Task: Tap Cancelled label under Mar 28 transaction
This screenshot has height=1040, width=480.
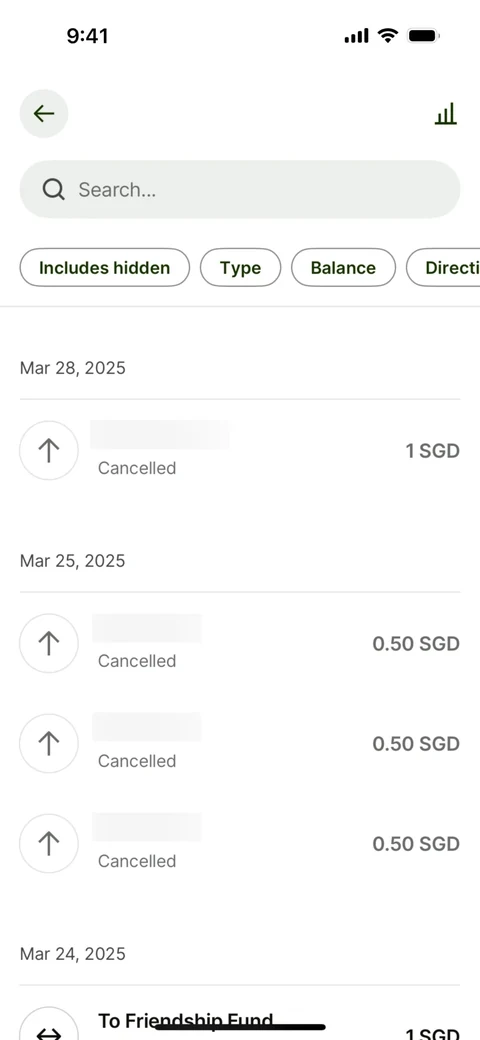Action: 137,468
